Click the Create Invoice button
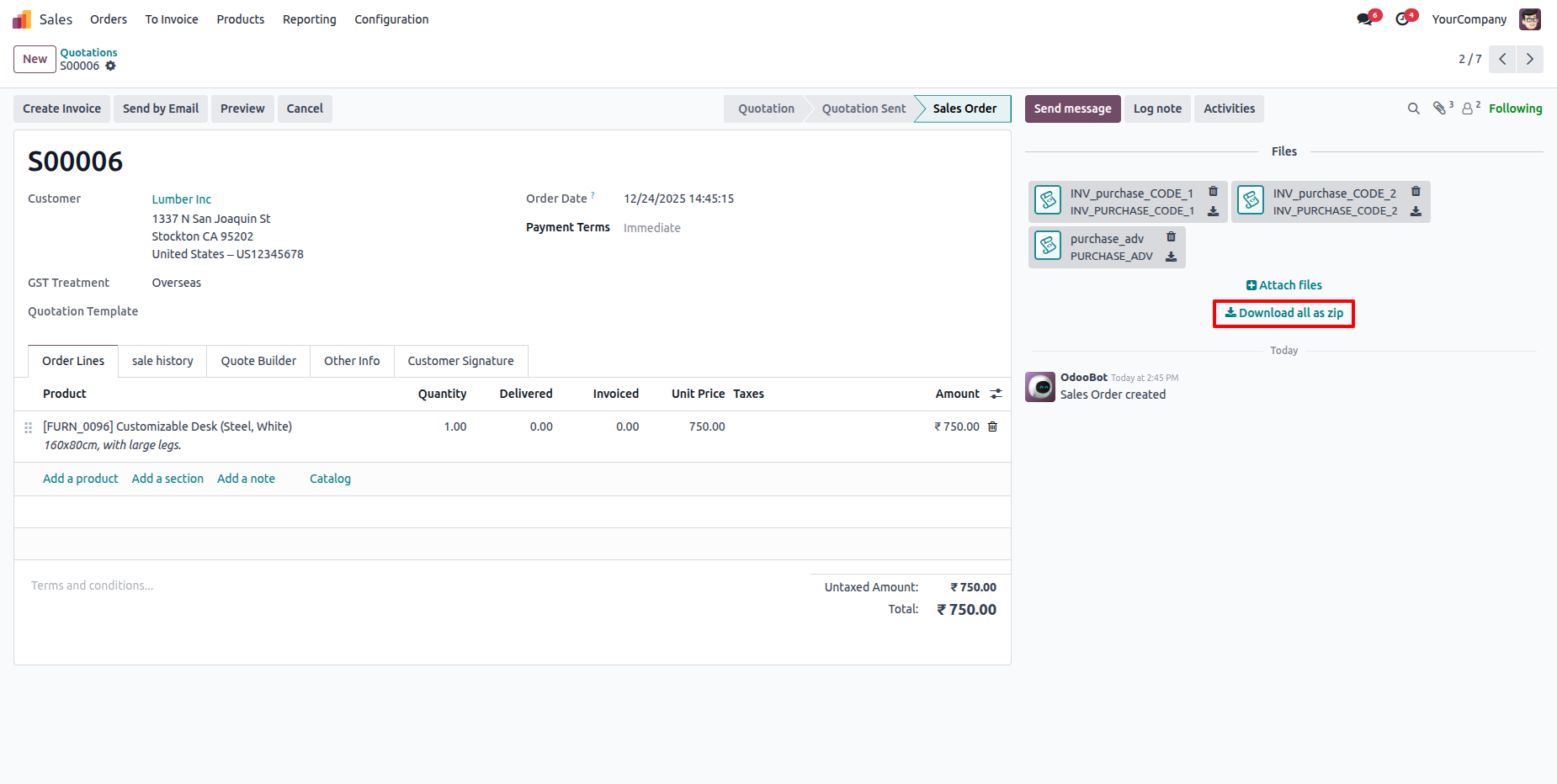Screen dimensions: 1557x784 coord(61,109)
